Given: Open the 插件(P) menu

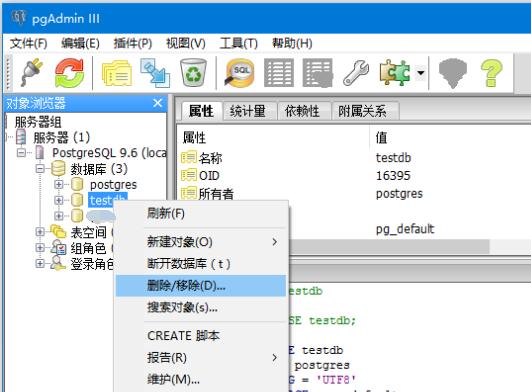Looking at the screenshot, I should 133,43.
